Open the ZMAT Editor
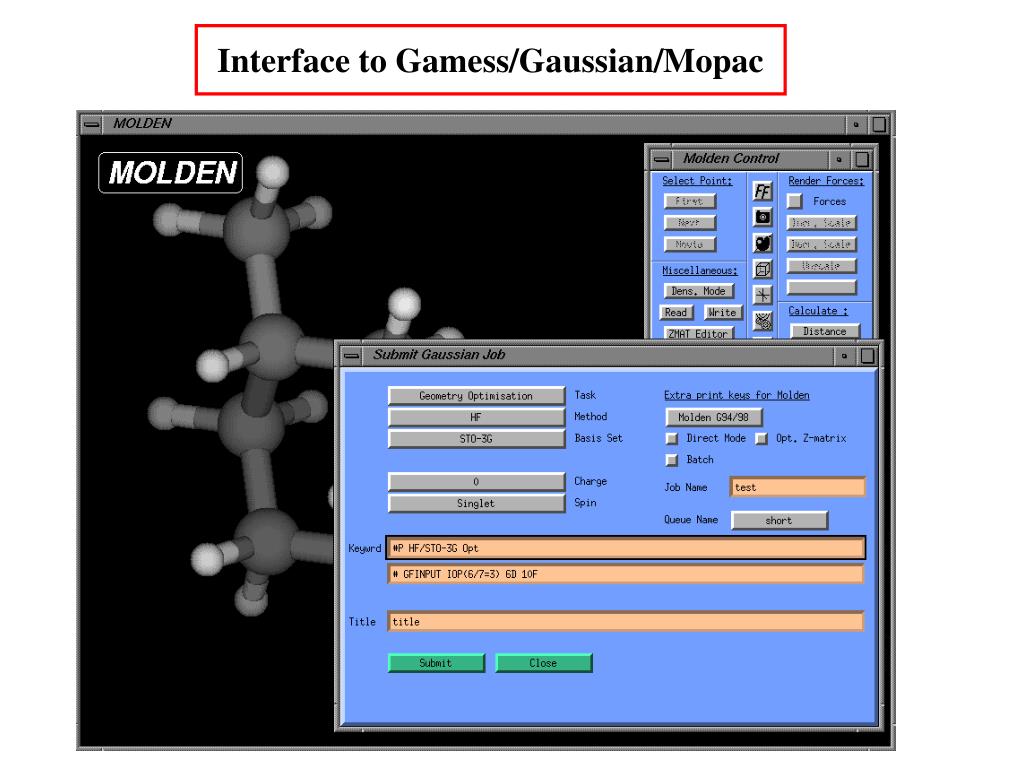The height and width of the screenshot is (768, 1024). pos(698,334)
